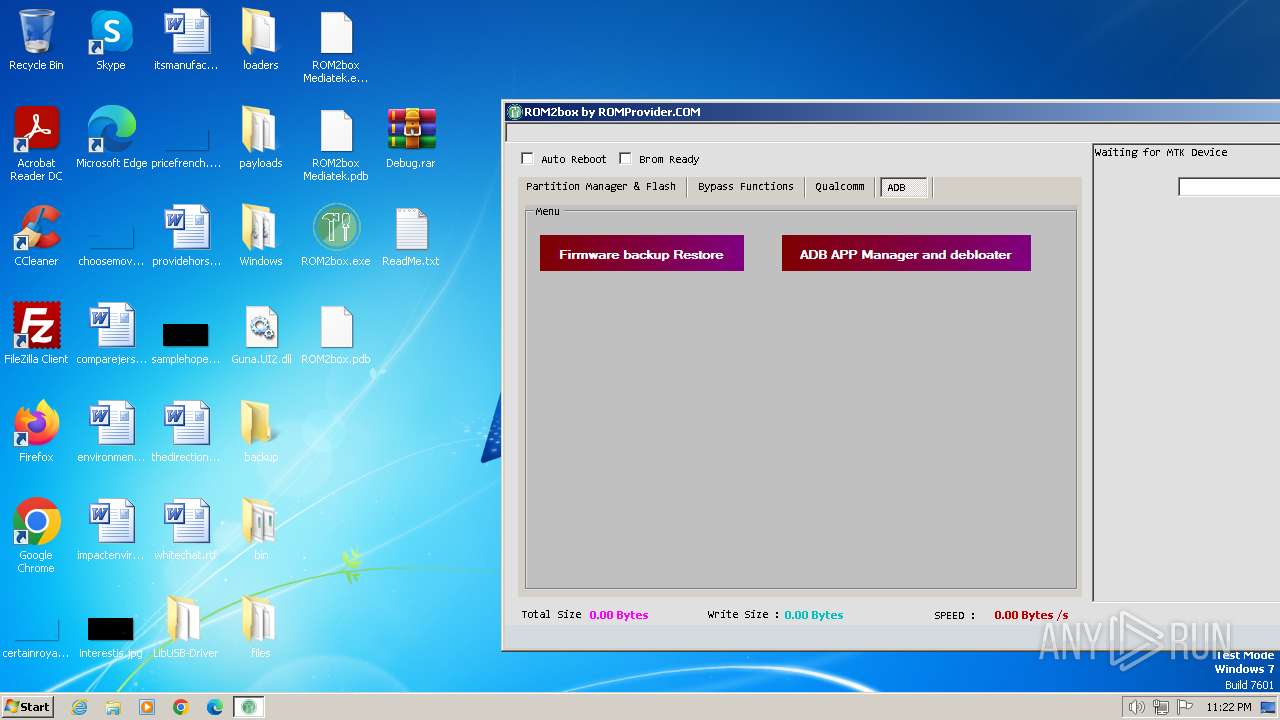Image resolution: width=1280 pixels, height=720 pixels.
Task: Select the ROM2box.exe desktop icon
Action: pyautogui.click(x=336, y=236)
